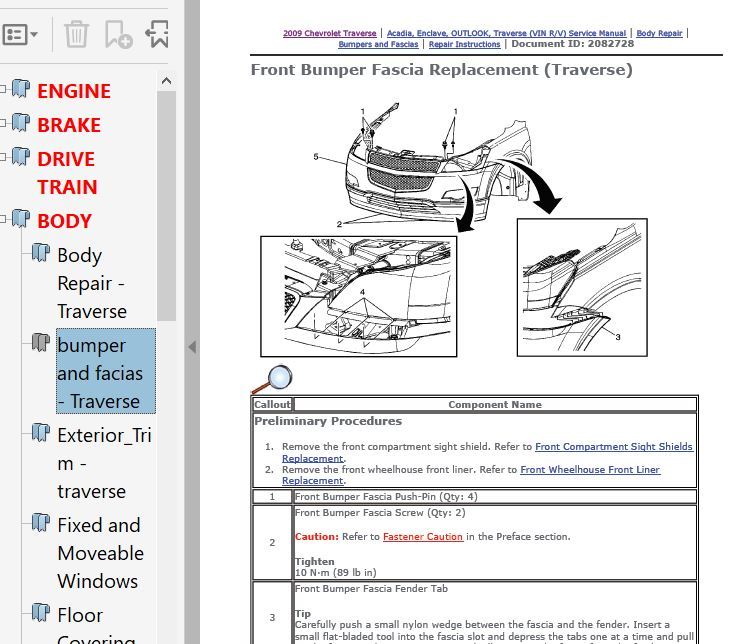Click Front Bumper Fascia Screw (Qty: 2) text
Screen dimensions: 749x644
point(380,513)
